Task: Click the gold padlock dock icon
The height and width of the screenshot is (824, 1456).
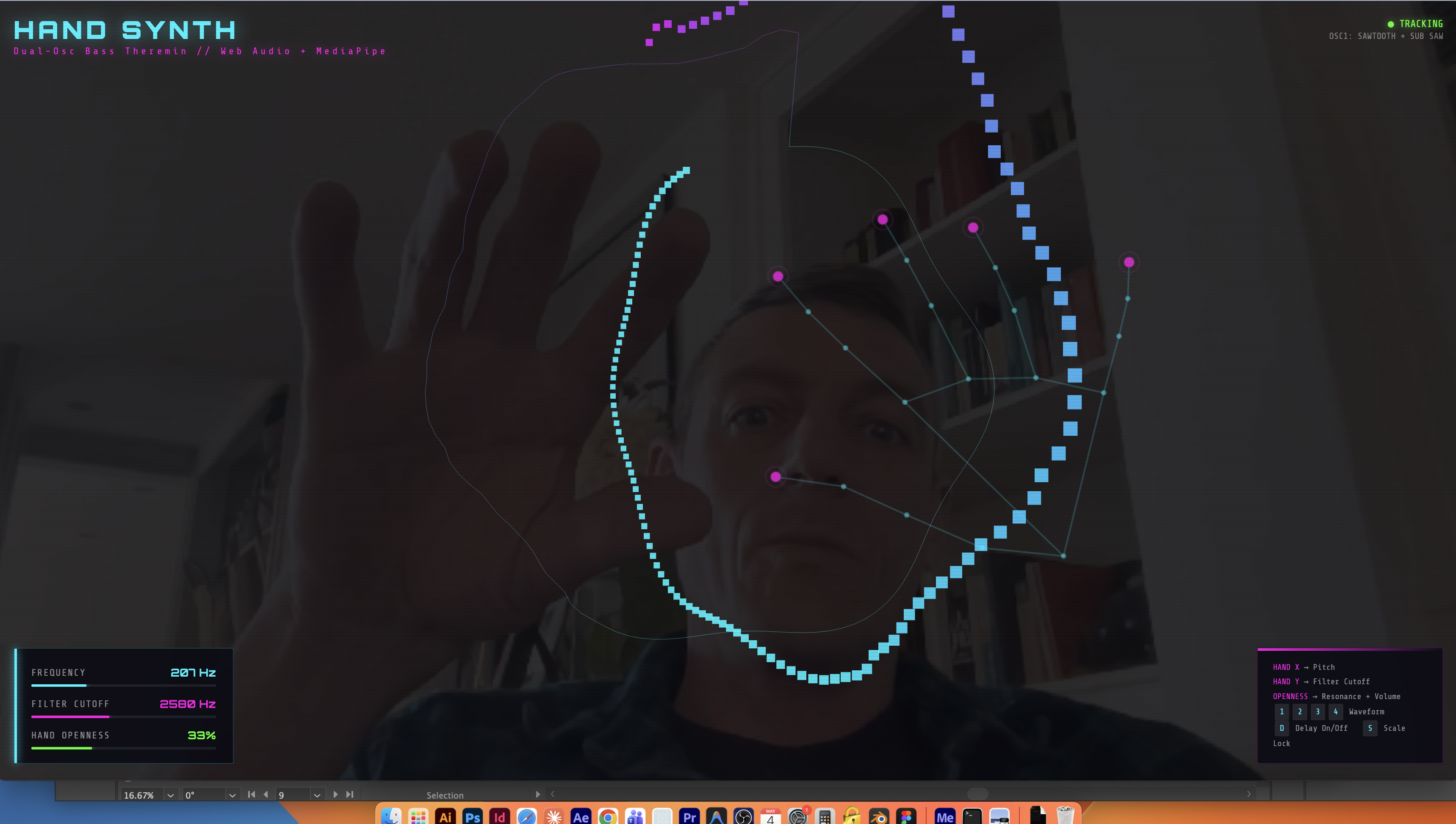Action: point(852,816)
